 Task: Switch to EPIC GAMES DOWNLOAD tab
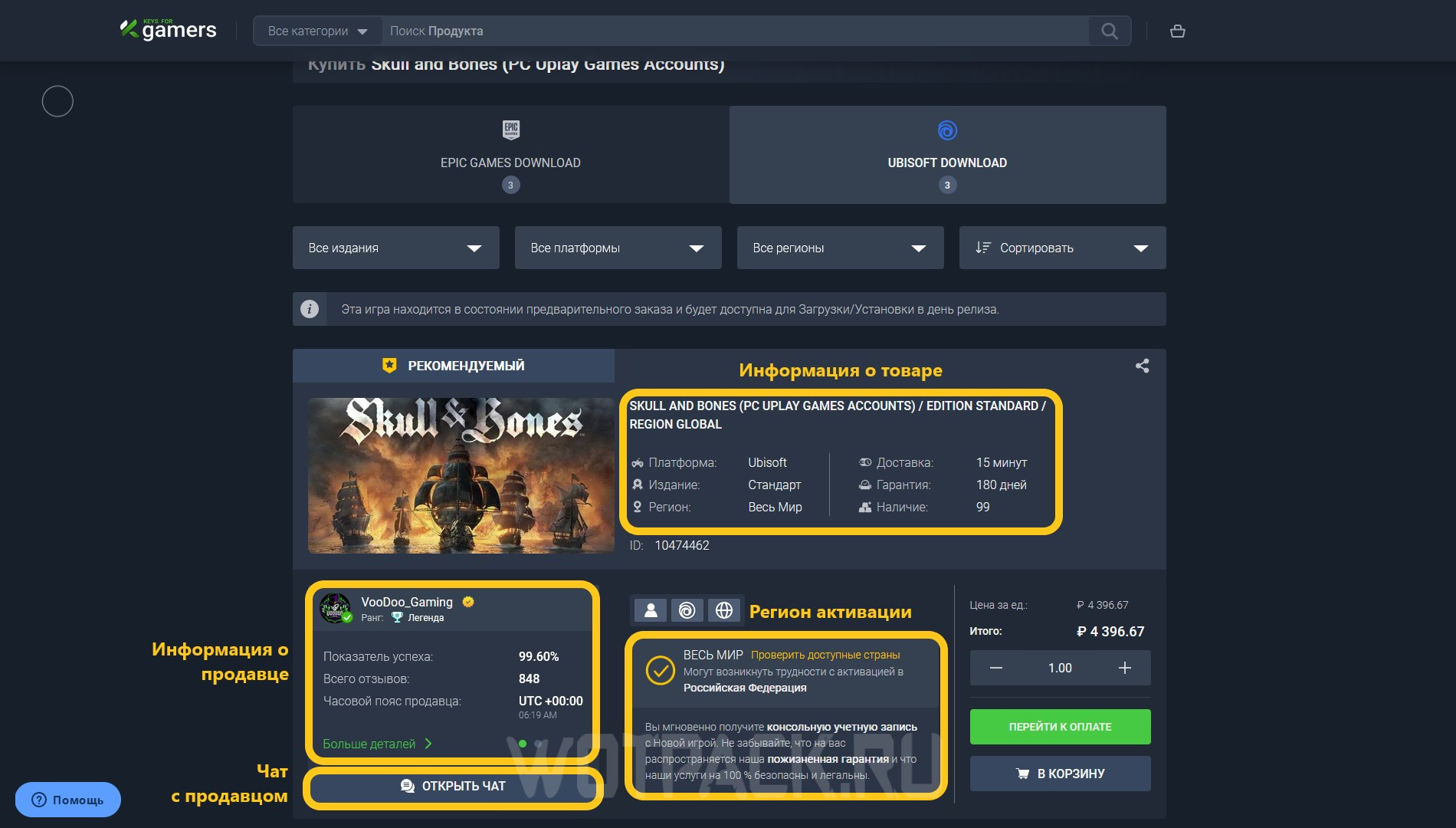[510, 155]
